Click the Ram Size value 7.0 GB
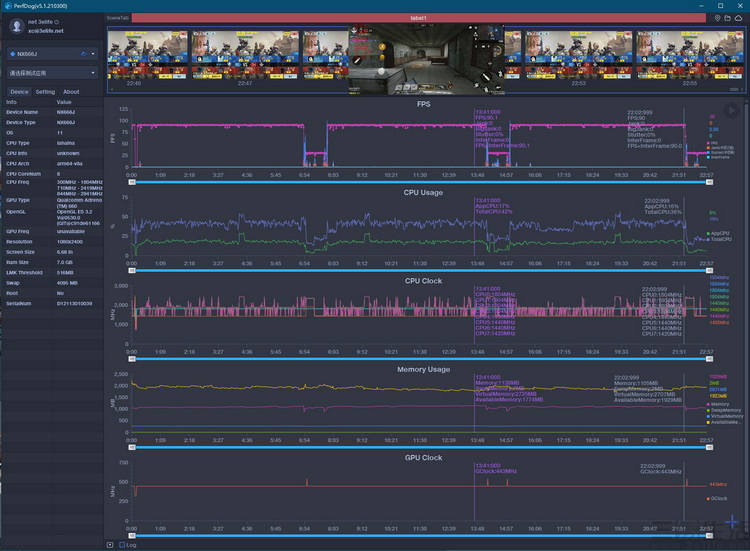The height and width of the screenshot is (551, 750). point(65,263)
